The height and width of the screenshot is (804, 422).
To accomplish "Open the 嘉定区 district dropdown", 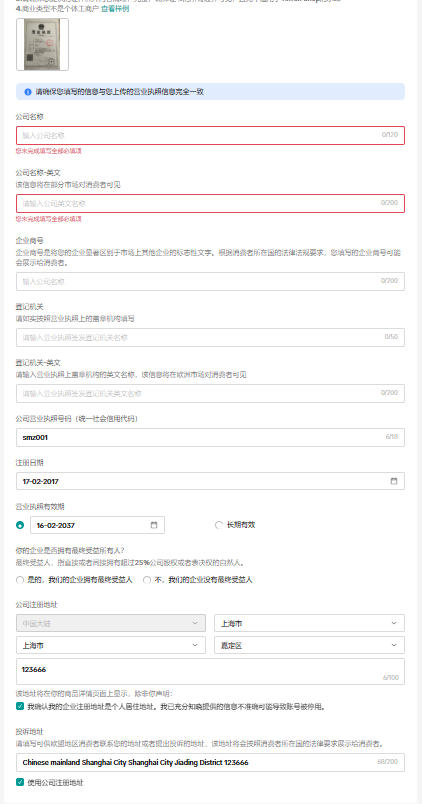I will (309, 645).
